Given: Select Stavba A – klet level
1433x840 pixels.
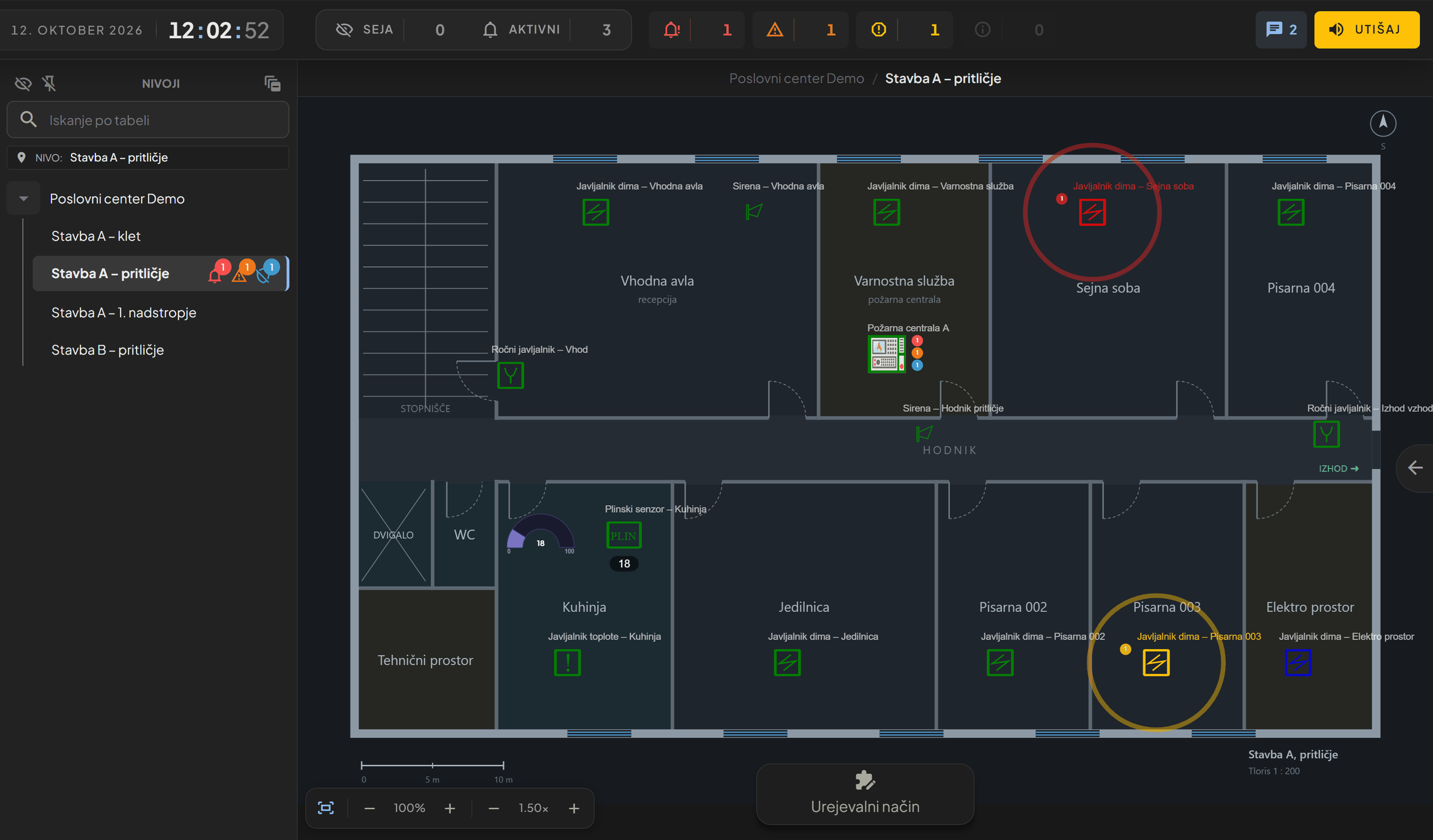Looking at the screenshot, I should pos(96,236).
